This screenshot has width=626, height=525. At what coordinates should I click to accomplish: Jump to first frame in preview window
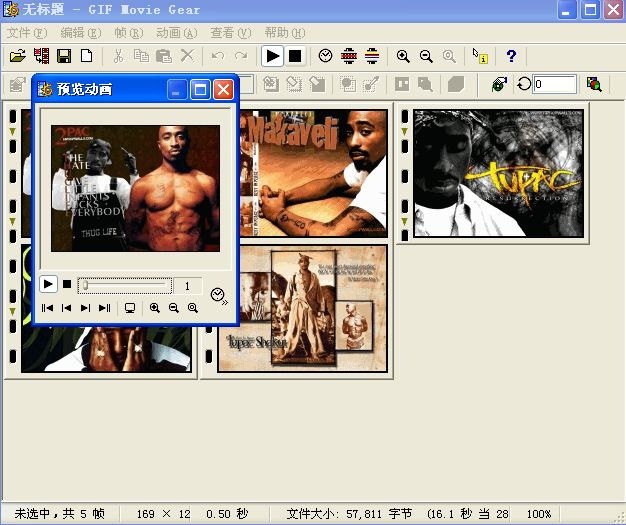coord(47,308)
